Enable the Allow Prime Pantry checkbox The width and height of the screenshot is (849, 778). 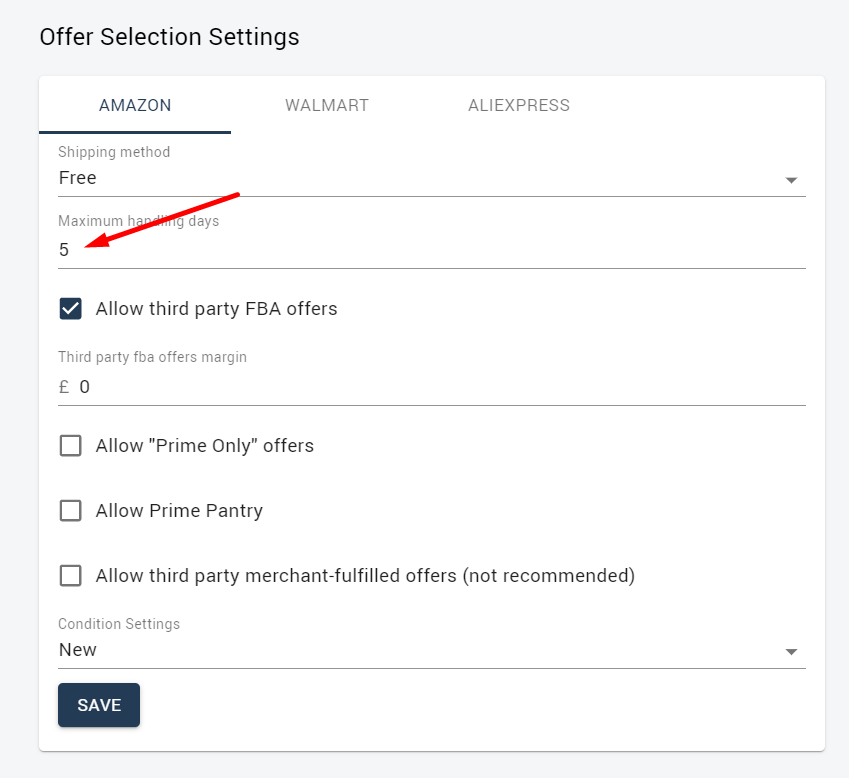[x=70, y=511]
